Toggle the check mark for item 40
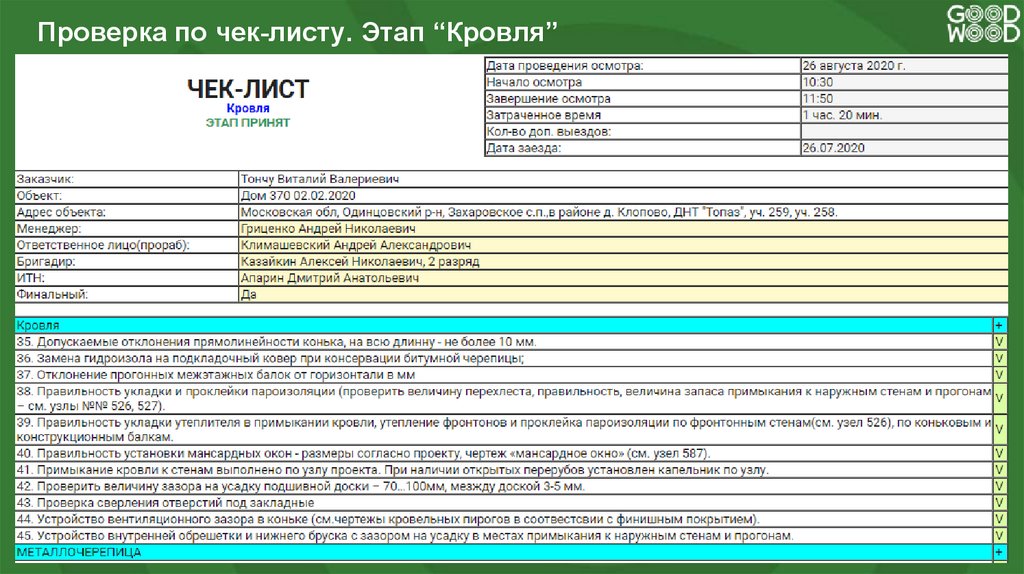The width and height of the screenshot is (1024, 574). [999, 453]
